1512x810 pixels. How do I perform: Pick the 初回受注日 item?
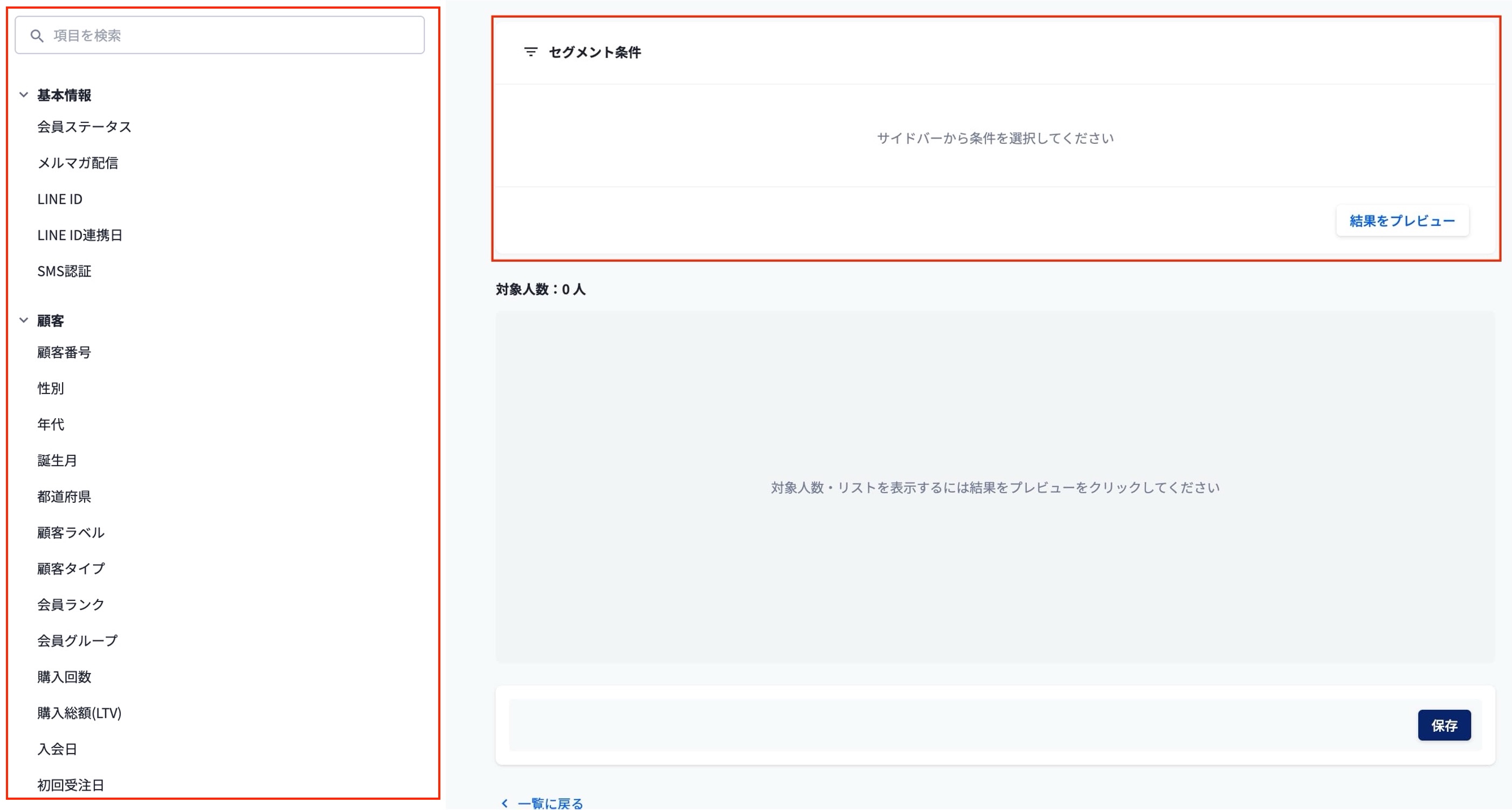coord(71,785)
